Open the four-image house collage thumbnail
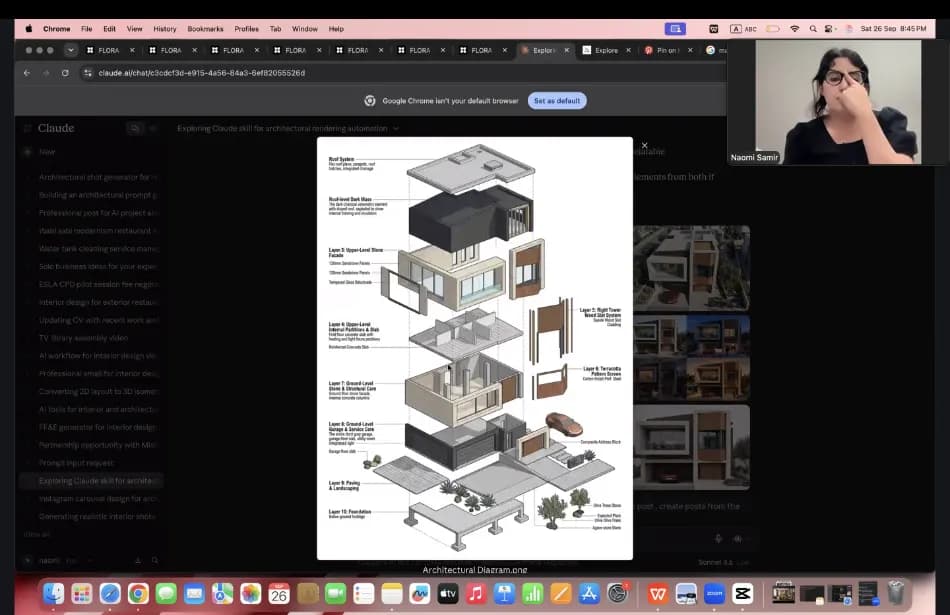Screen dimensions: 950x615 pyautogui.click(x=691, y=358)
